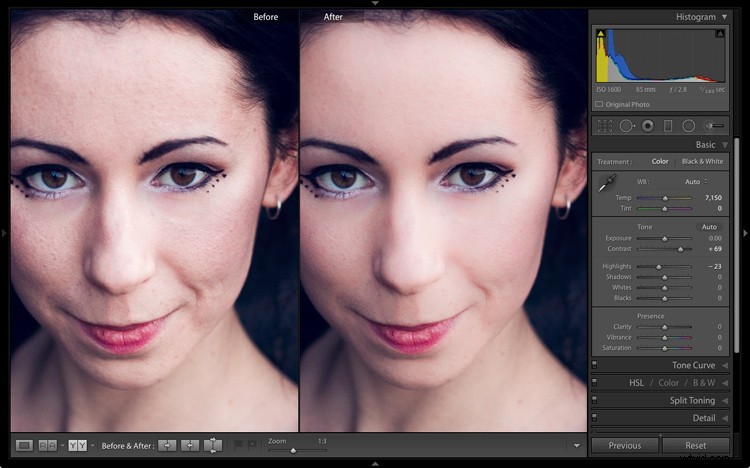The height and width of the screenshot is (468, 750).
Task: Select the Spot Removal tool
Action: tap(627, 126)
